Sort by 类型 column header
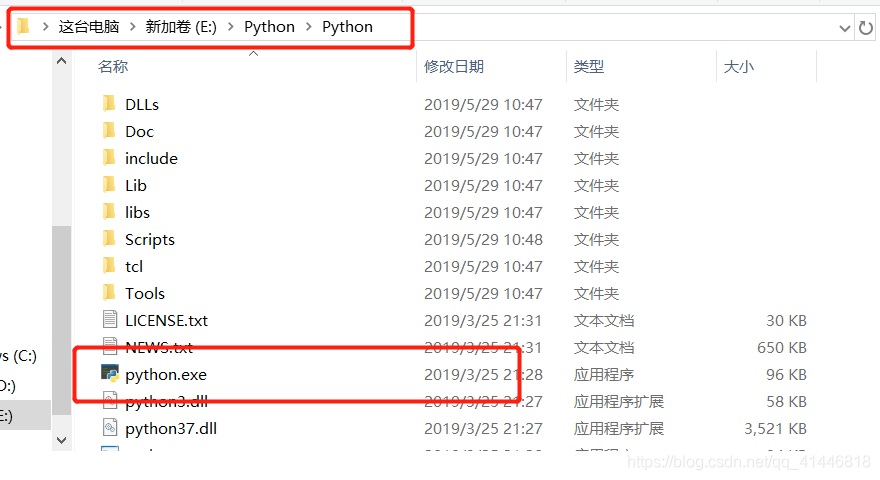This screenshot has width=880, height=480. pos(589,66)
